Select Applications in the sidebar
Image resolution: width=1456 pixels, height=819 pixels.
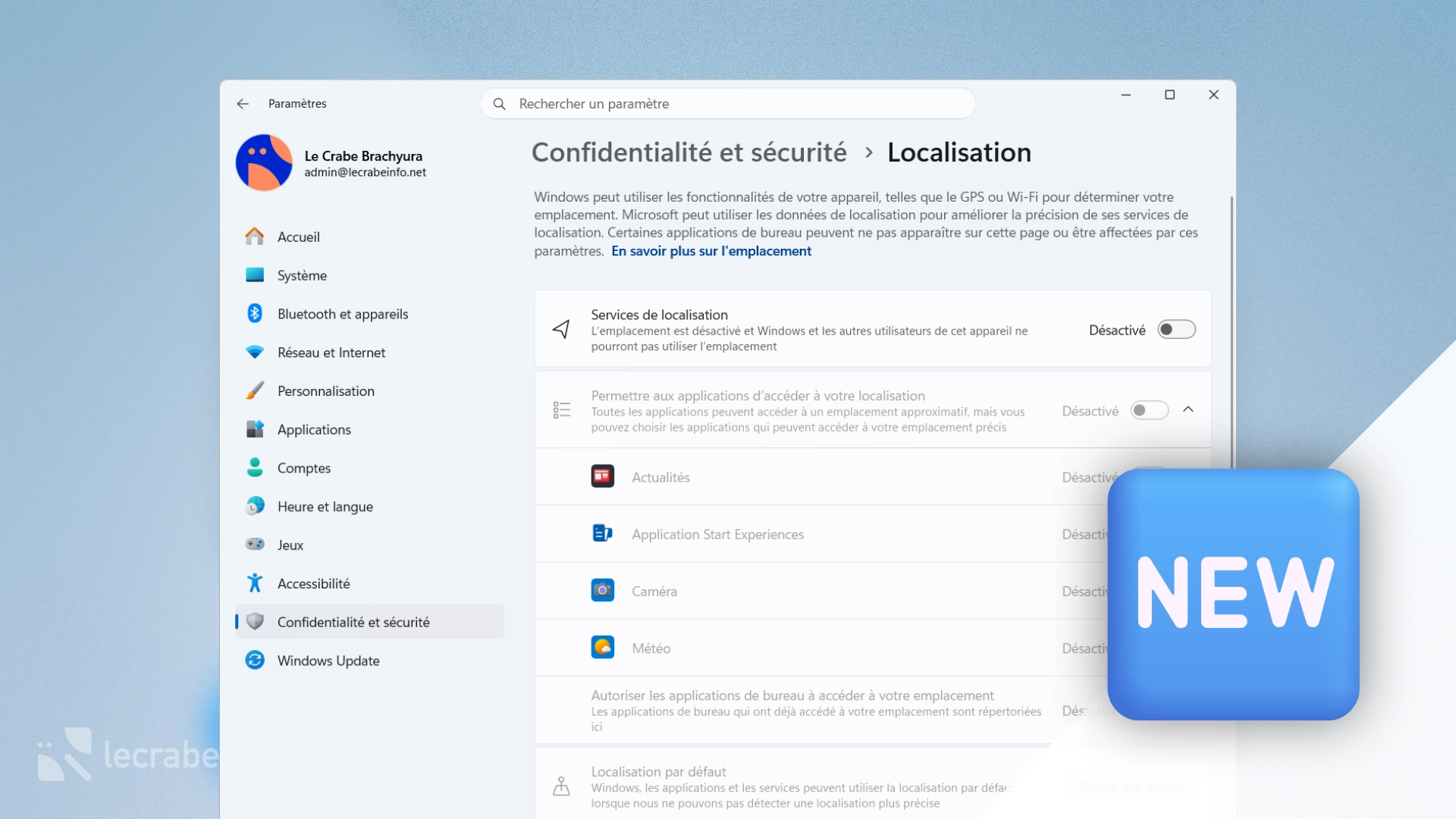pos(369,429)
